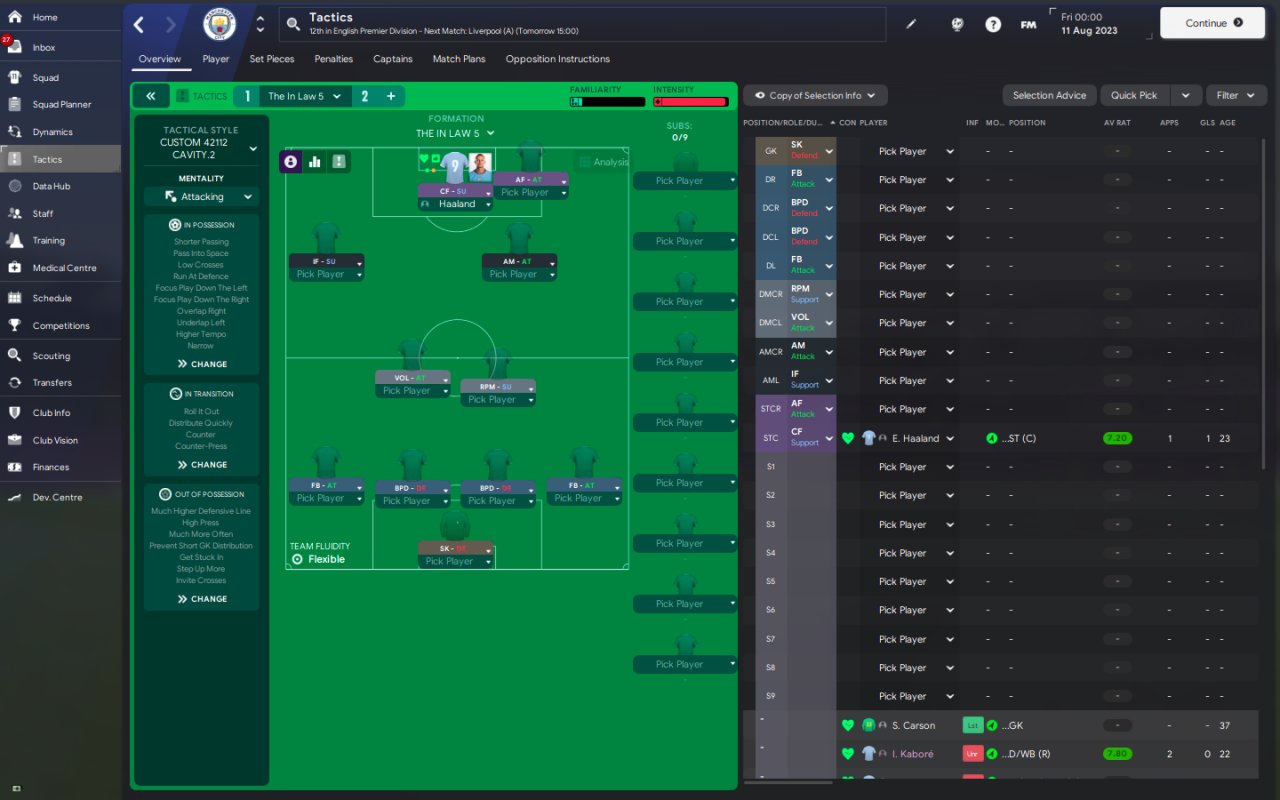This screenshot has width=1280, height=800.
Task: Click the Quick Pick button
Action: (1134, 95)
